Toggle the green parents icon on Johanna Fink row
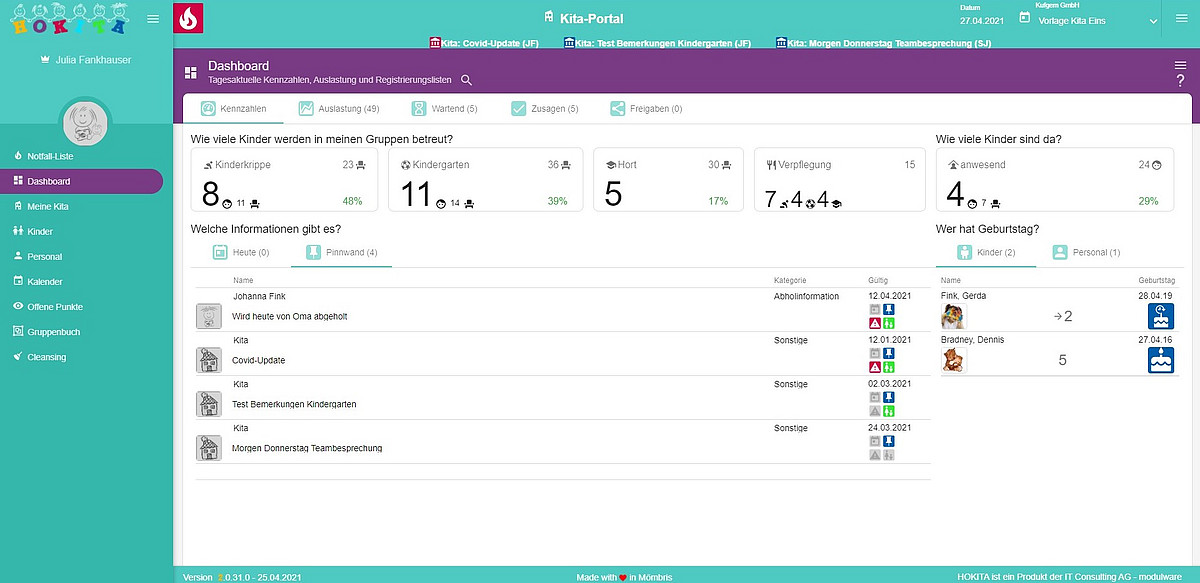 888,323
